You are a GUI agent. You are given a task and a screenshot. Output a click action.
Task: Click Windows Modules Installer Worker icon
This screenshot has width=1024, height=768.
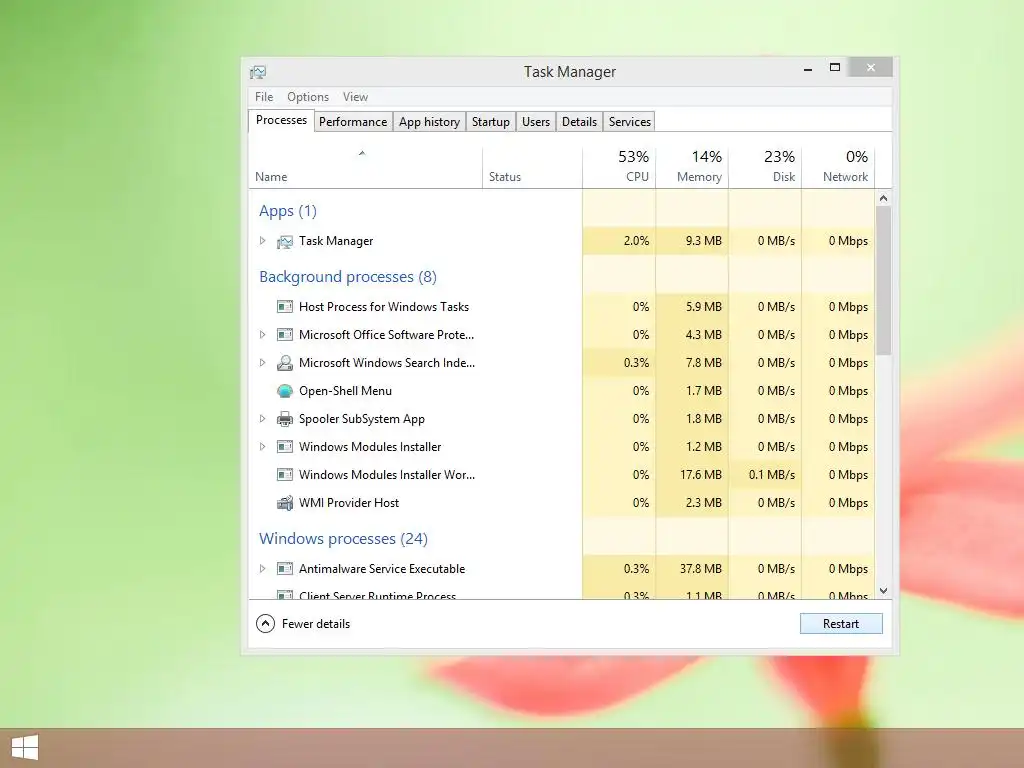coord(285,475)
